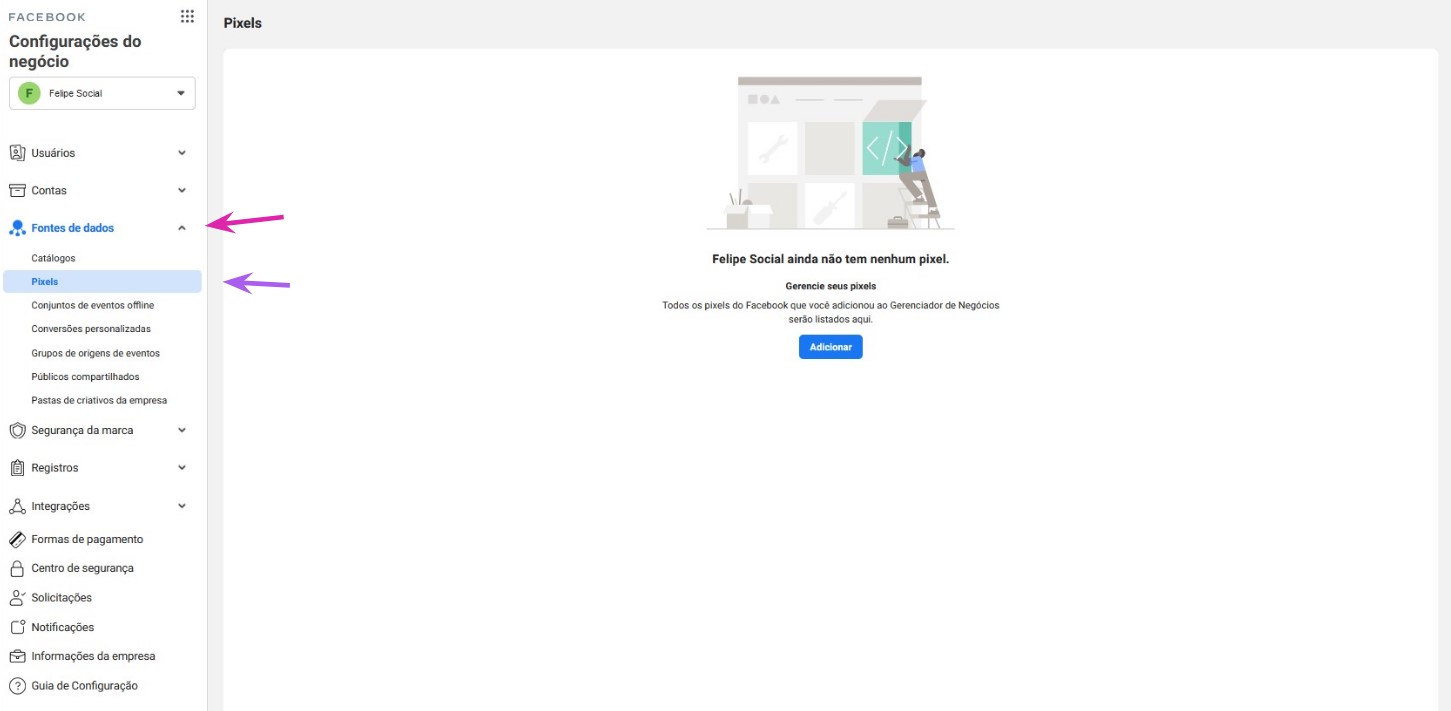Click the Configurações do negócio heading
The height and width of the screenshot is (711, 1451).
tap(75, 51)
